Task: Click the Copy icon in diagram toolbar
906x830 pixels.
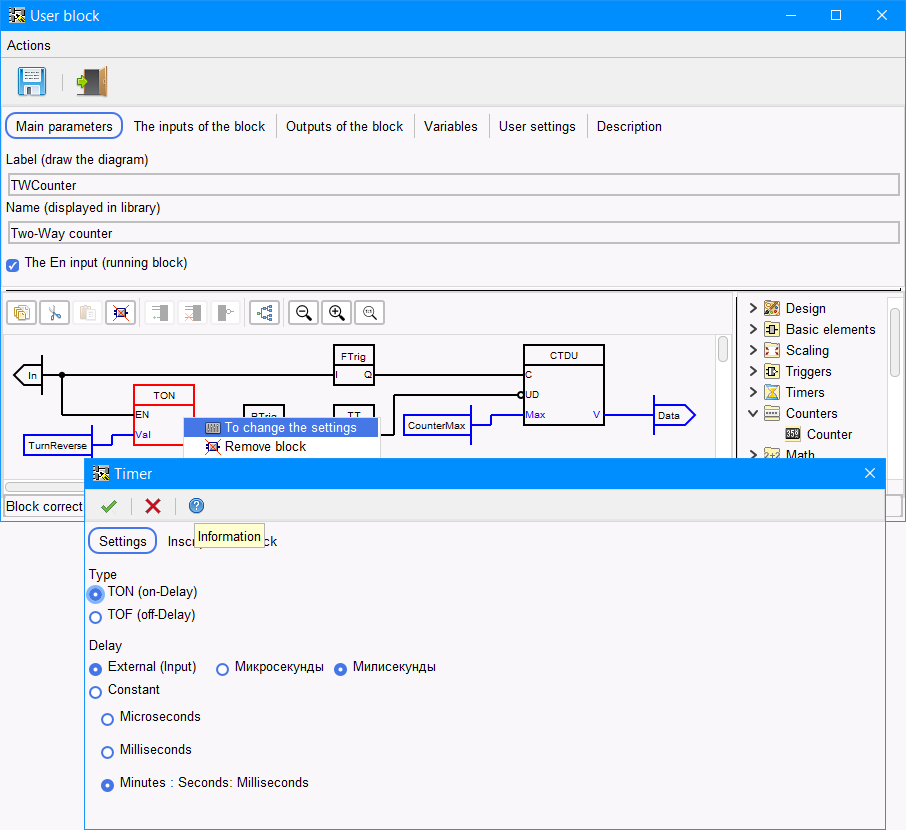Action: coord(20,312)
